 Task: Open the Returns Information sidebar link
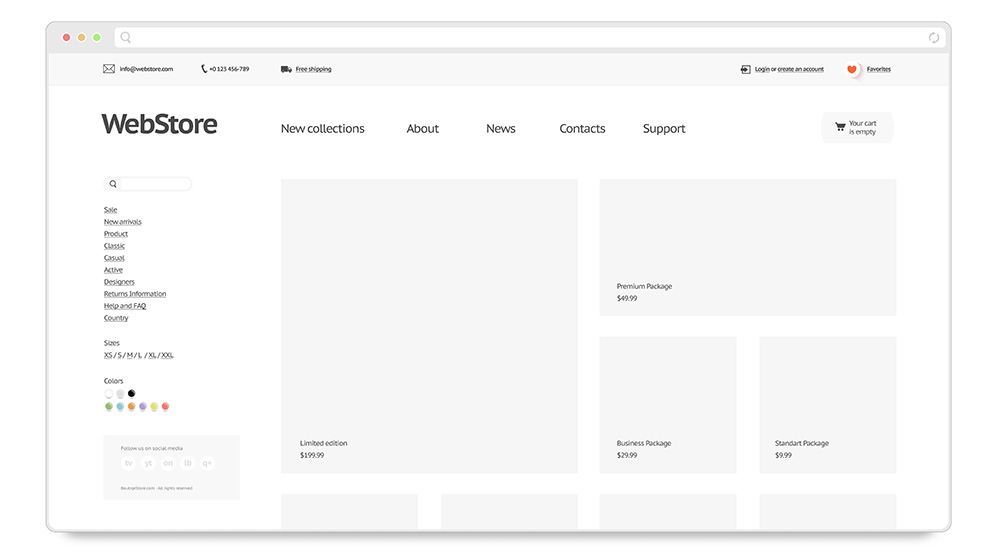pyautogui.click(x=135, y=294)
